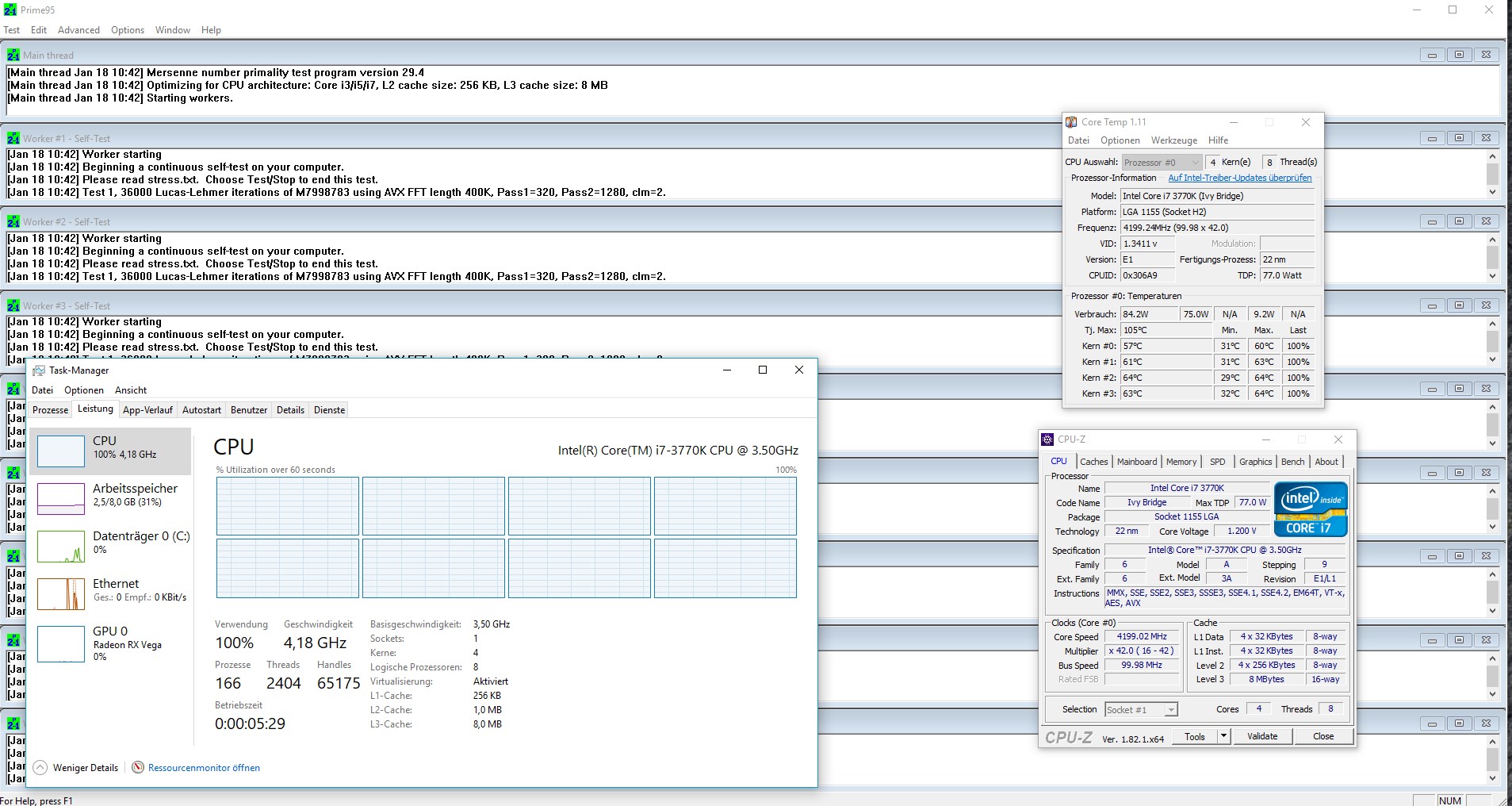Open the Edit menu in Prime95
The image size is (1512, 806).
(39, 30)
